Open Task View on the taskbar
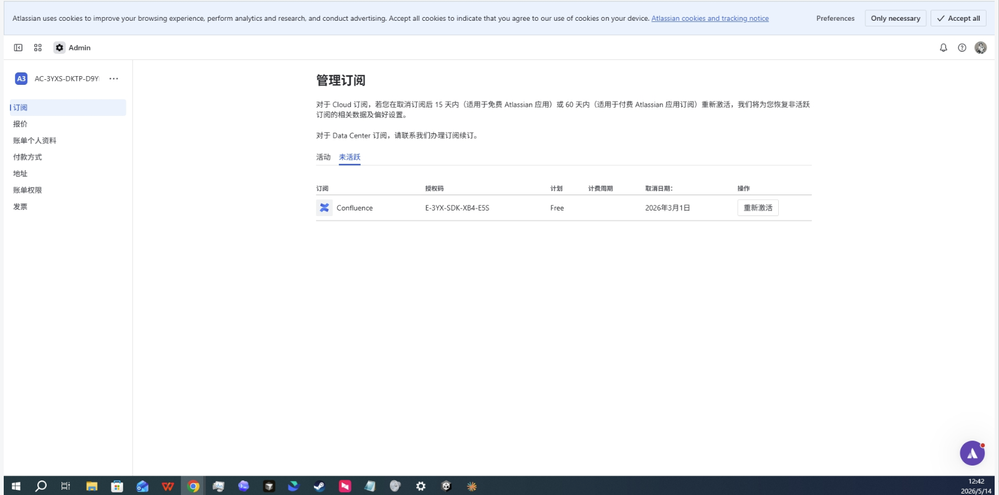The image size is (999, 495). tap(66, 486)
